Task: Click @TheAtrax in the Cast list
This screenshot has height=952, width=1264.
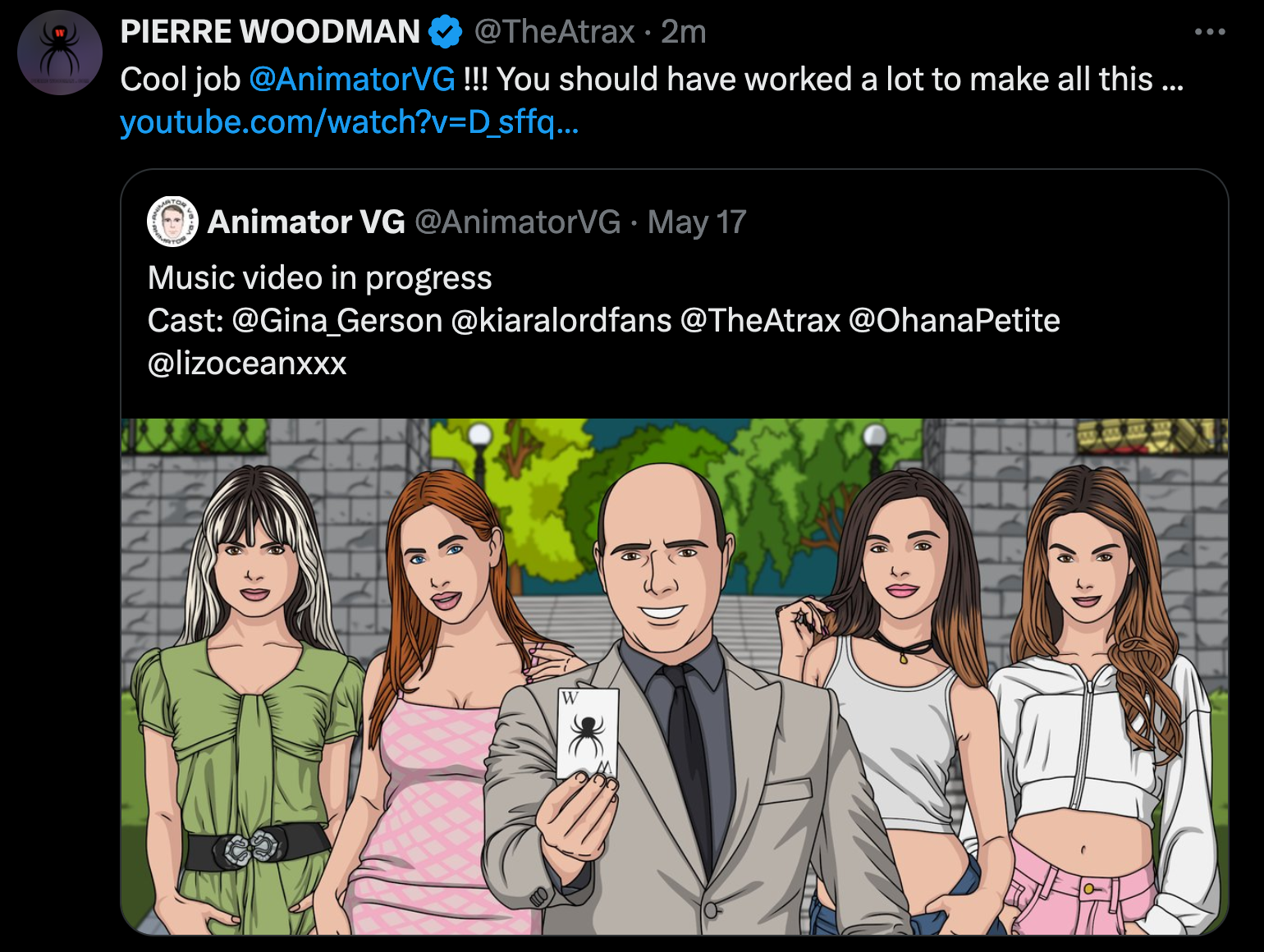Action: pyautogui.click(x=760, y=321)
